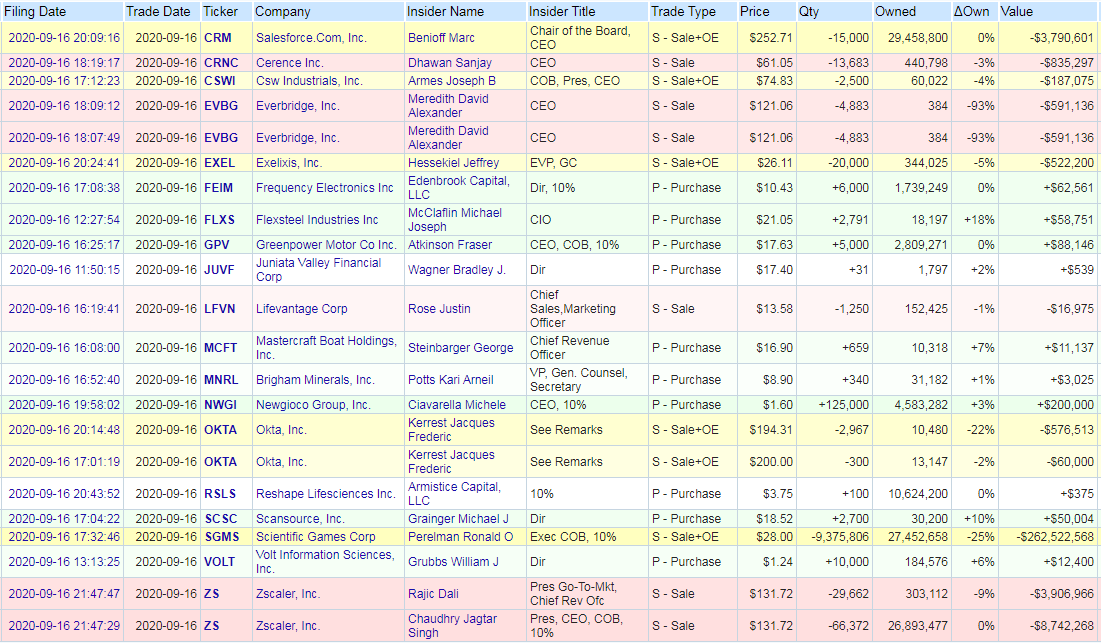Open Volt Information Sciences, Inc. link
1101x643 pixels.
(x=324, y=562)
